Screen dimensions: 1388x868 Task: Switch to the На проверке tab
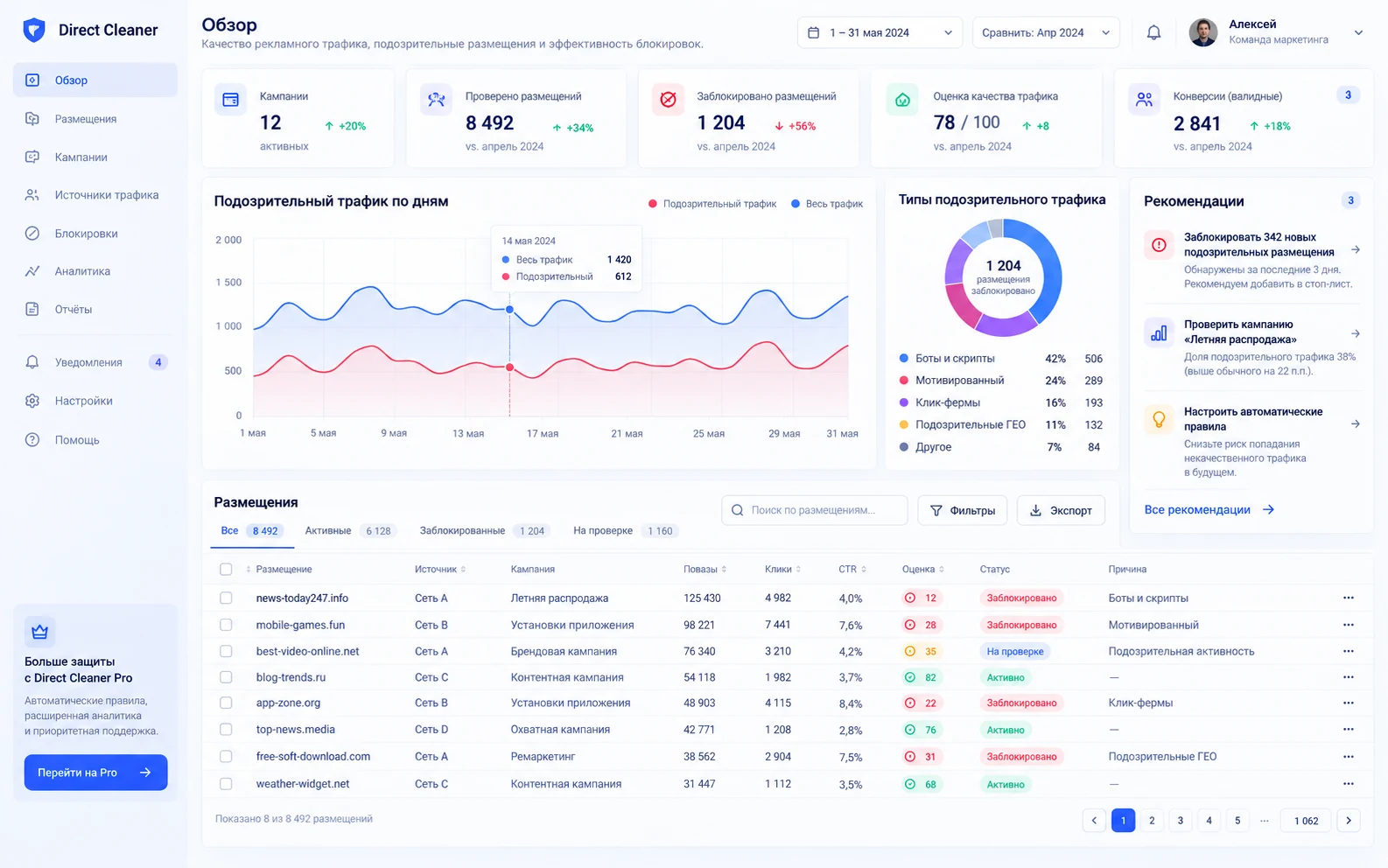point(625,531)
